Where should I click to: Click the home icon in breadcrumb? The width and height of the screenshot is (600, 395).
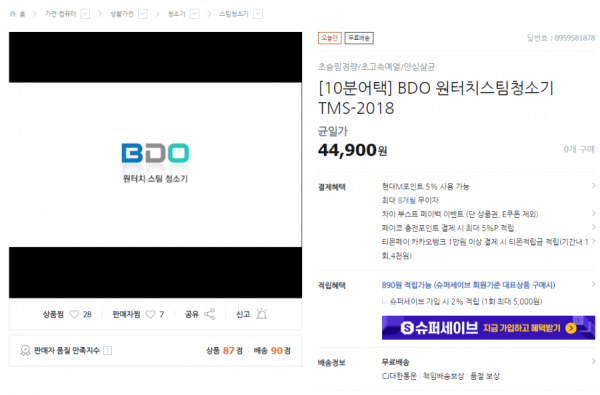tap(13, 14)
